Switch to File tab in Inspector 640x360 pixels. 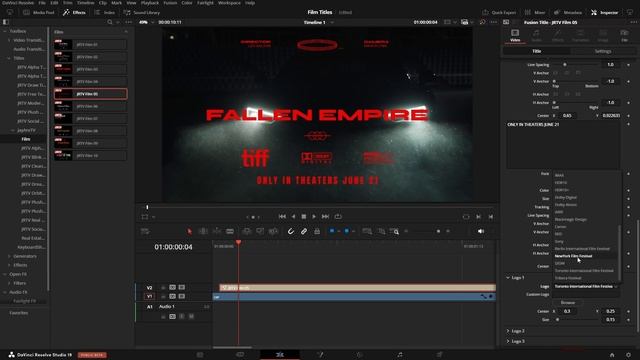point(624,35)
